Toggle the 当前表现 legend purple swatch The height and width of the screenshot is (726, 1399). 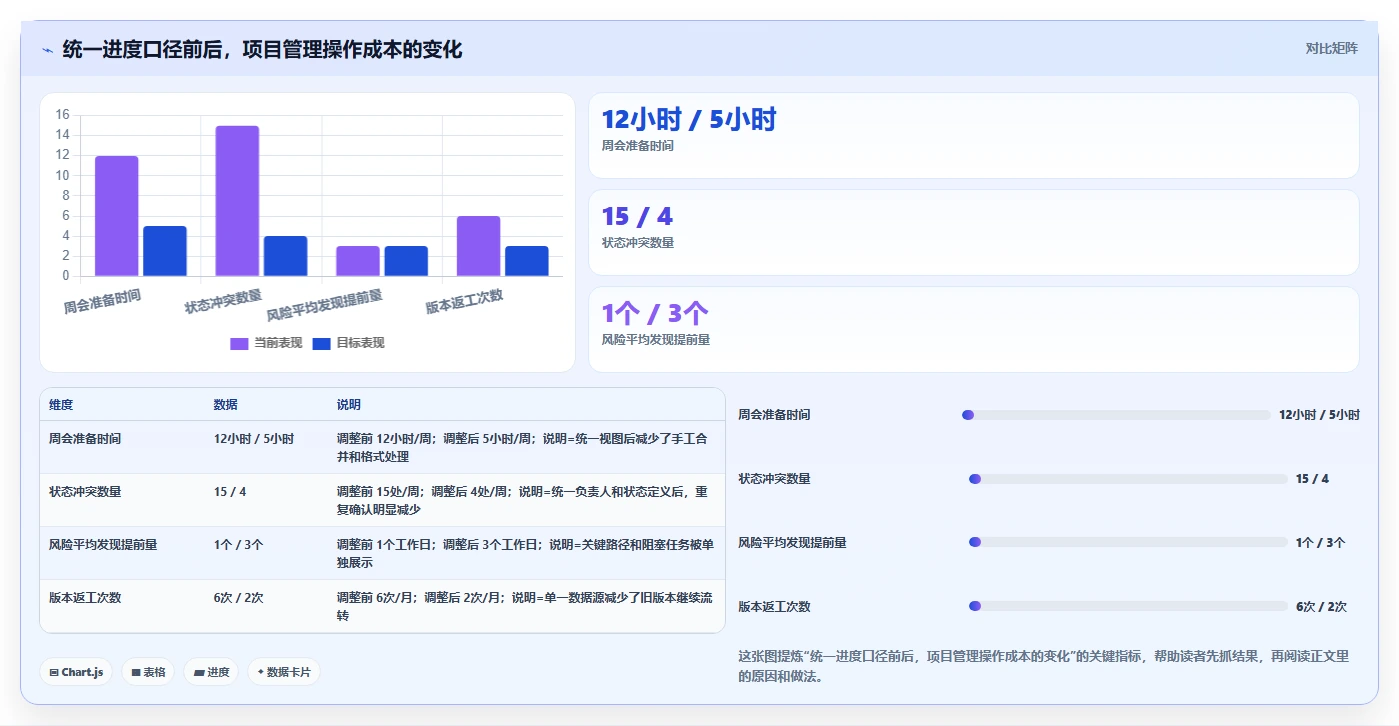coord(239,343)
